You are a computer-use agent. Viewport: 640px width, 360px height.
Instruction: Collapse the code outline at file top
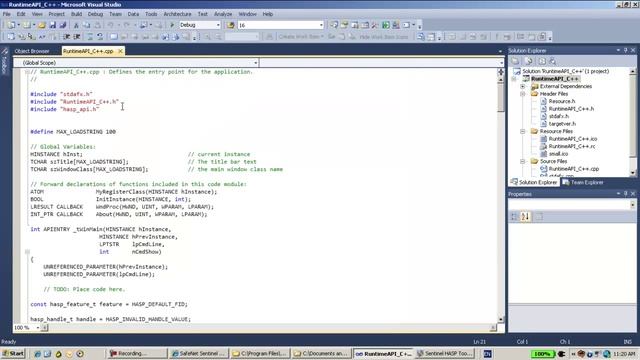click(x=27, y=72)
